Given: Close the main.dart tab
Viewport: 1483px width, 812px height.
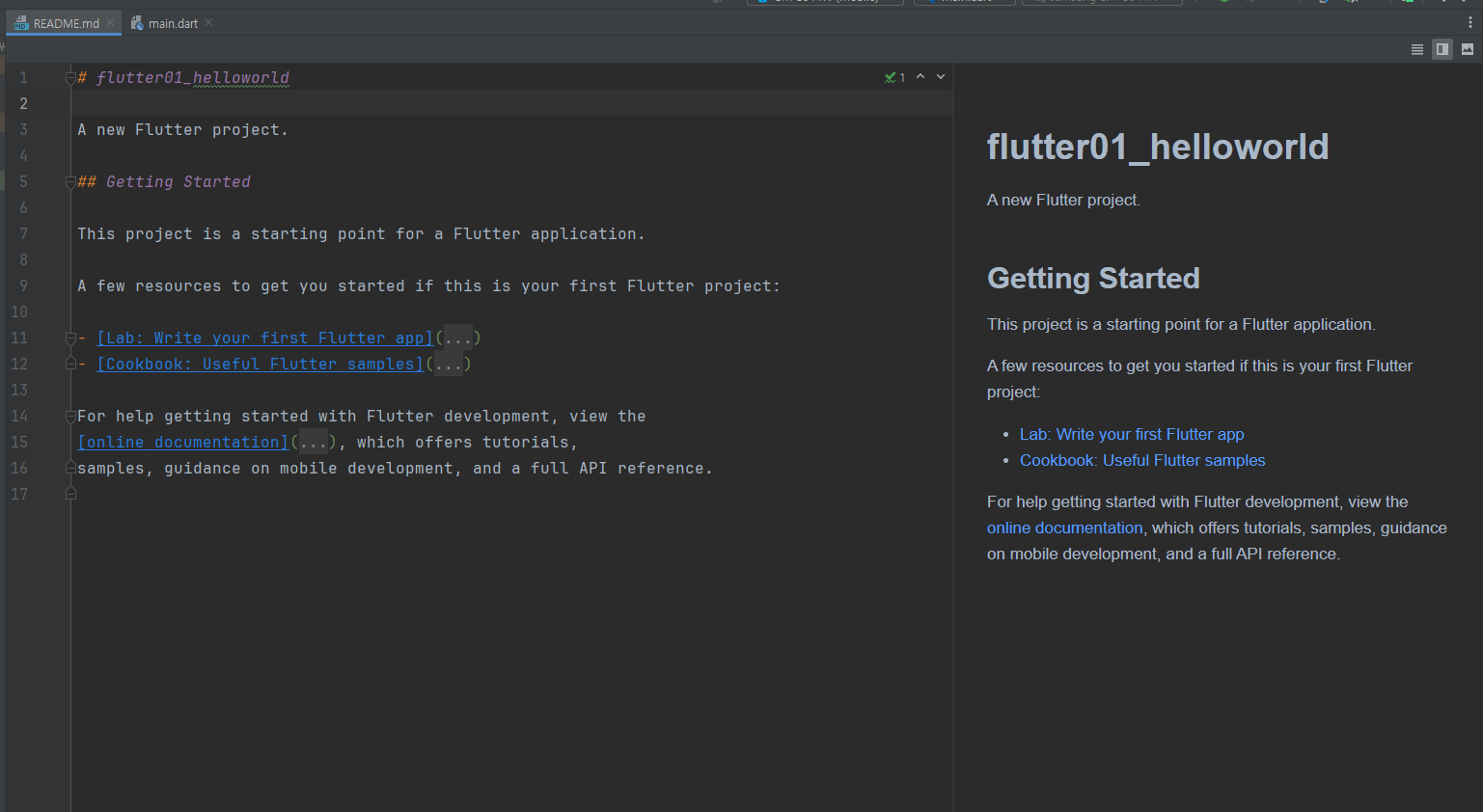Looking at the screenshot, I should point(208,23).
